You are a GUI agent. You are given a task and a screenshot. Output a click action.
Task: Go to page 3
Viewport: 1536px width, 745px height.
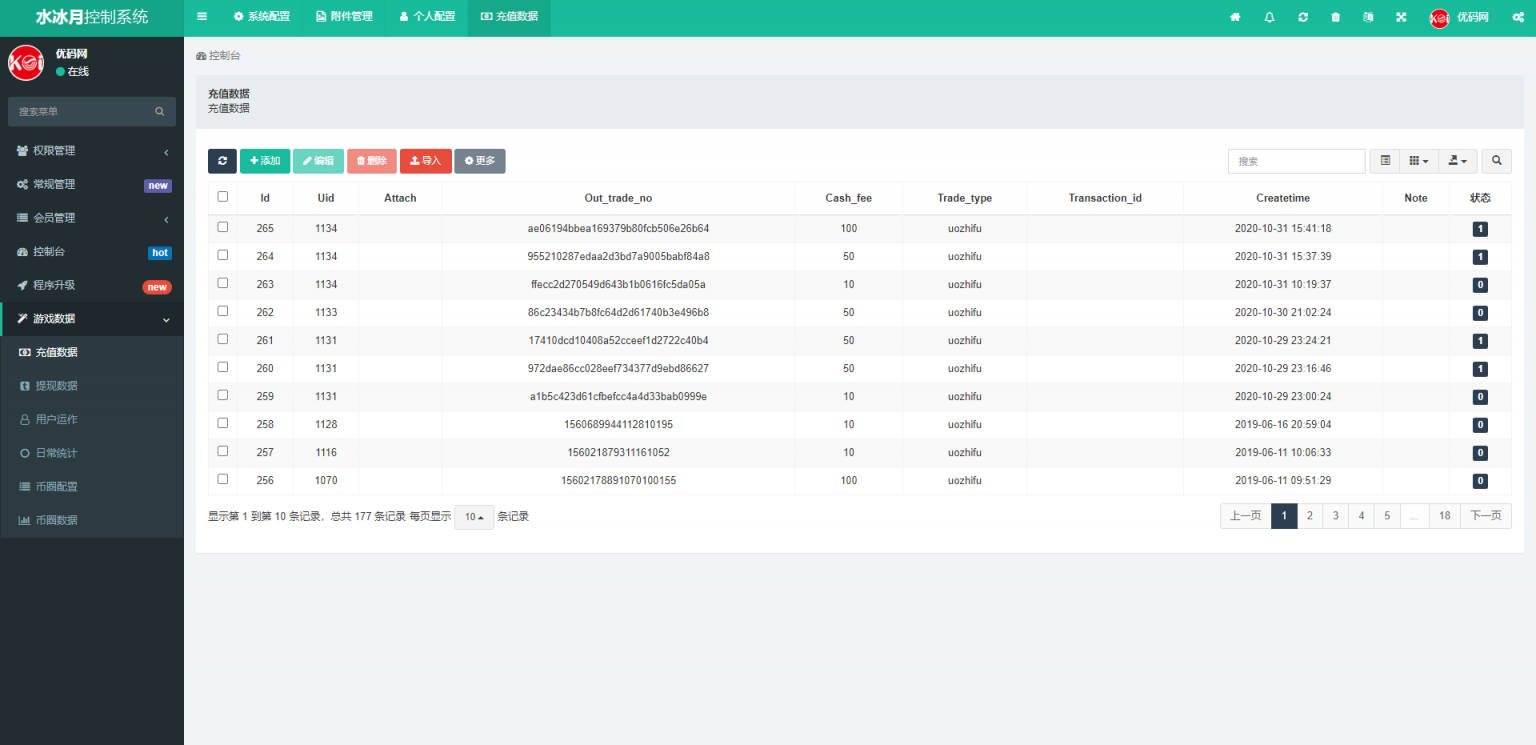point(1335,516)
